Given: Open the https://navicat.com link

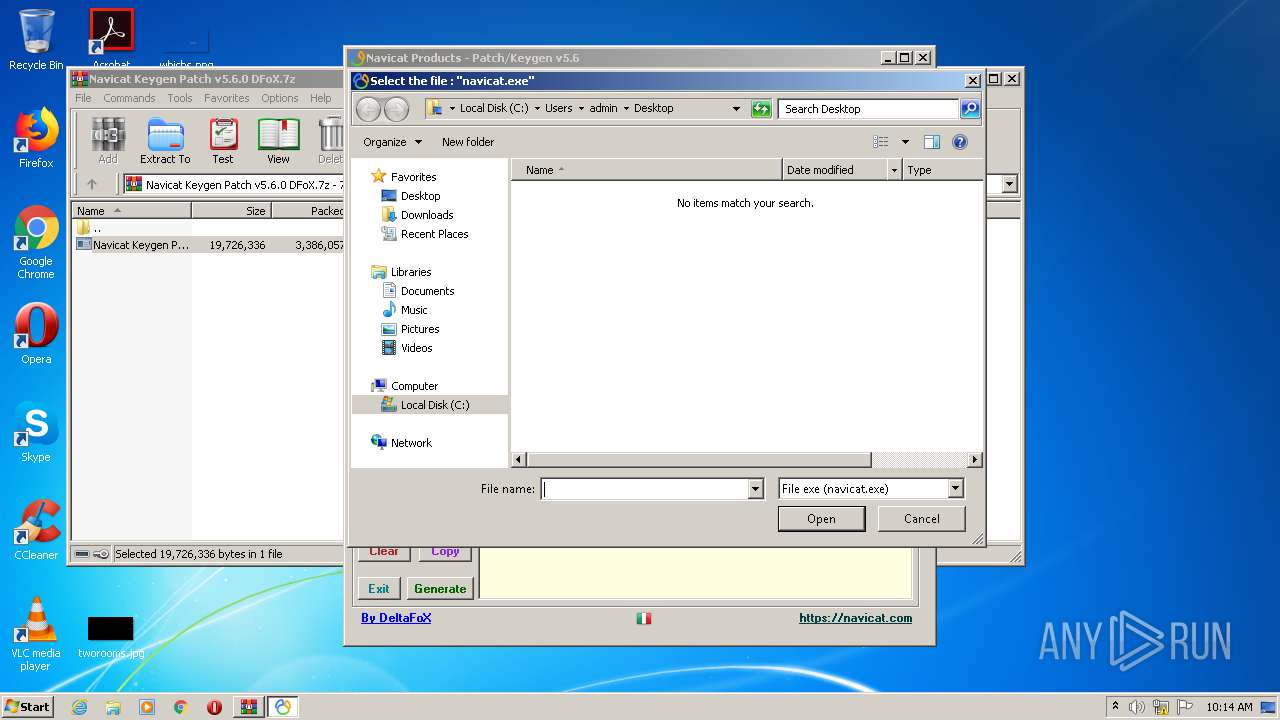Looking at the screenshot, I should 855,618.
